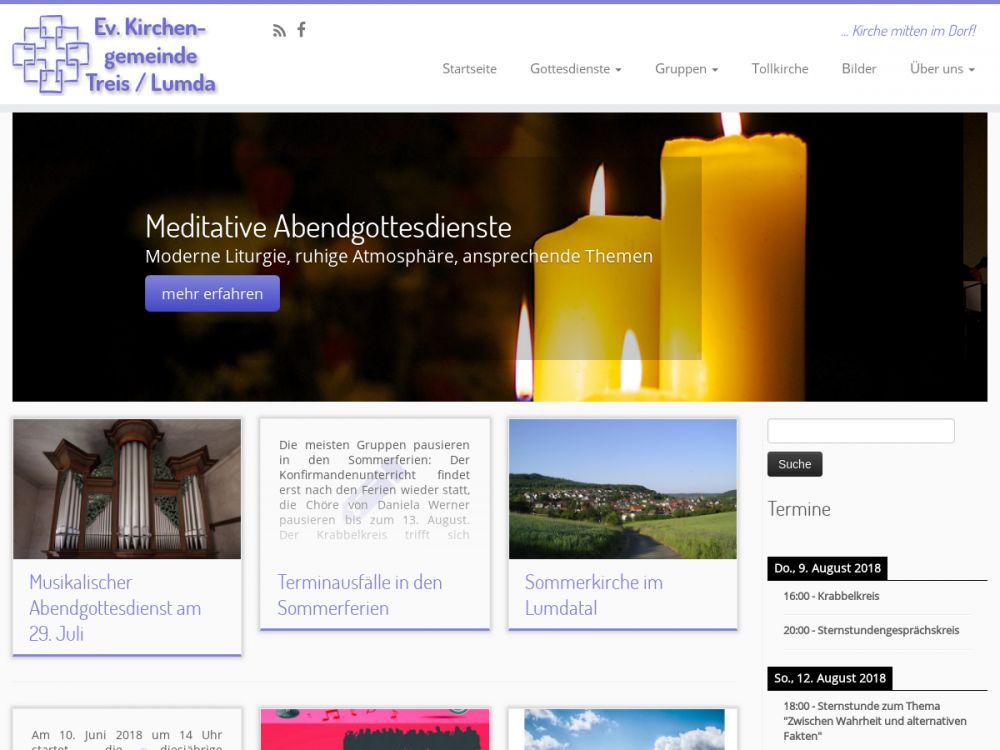
Task: Click the church logo with crosses
Action: 52,55
